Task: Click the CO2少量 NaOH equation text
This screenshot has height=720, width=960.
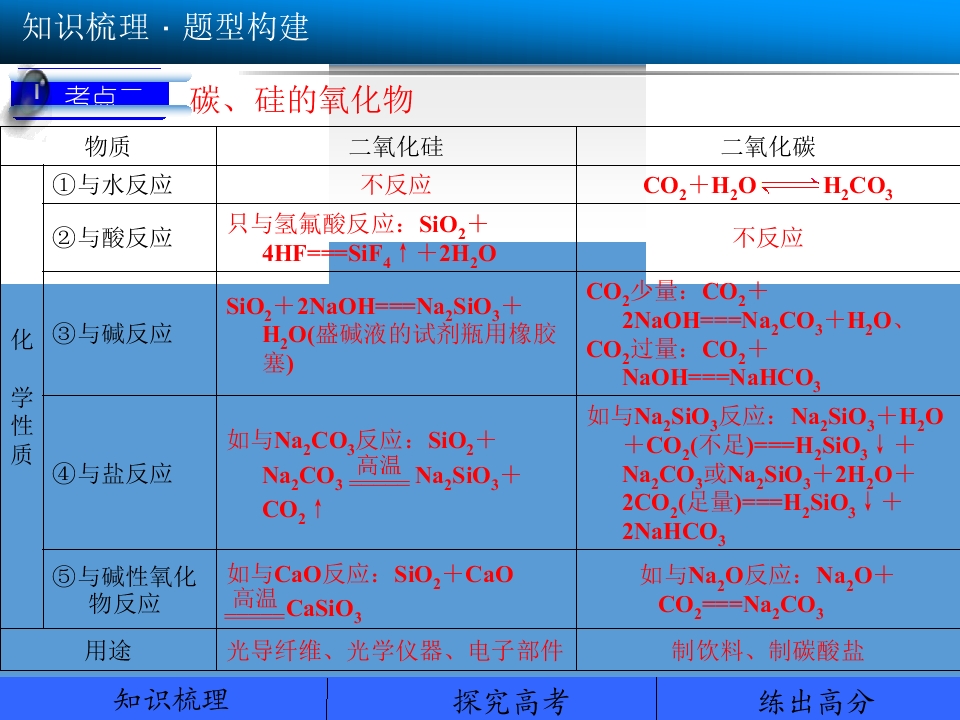Action: coord(744,306)
